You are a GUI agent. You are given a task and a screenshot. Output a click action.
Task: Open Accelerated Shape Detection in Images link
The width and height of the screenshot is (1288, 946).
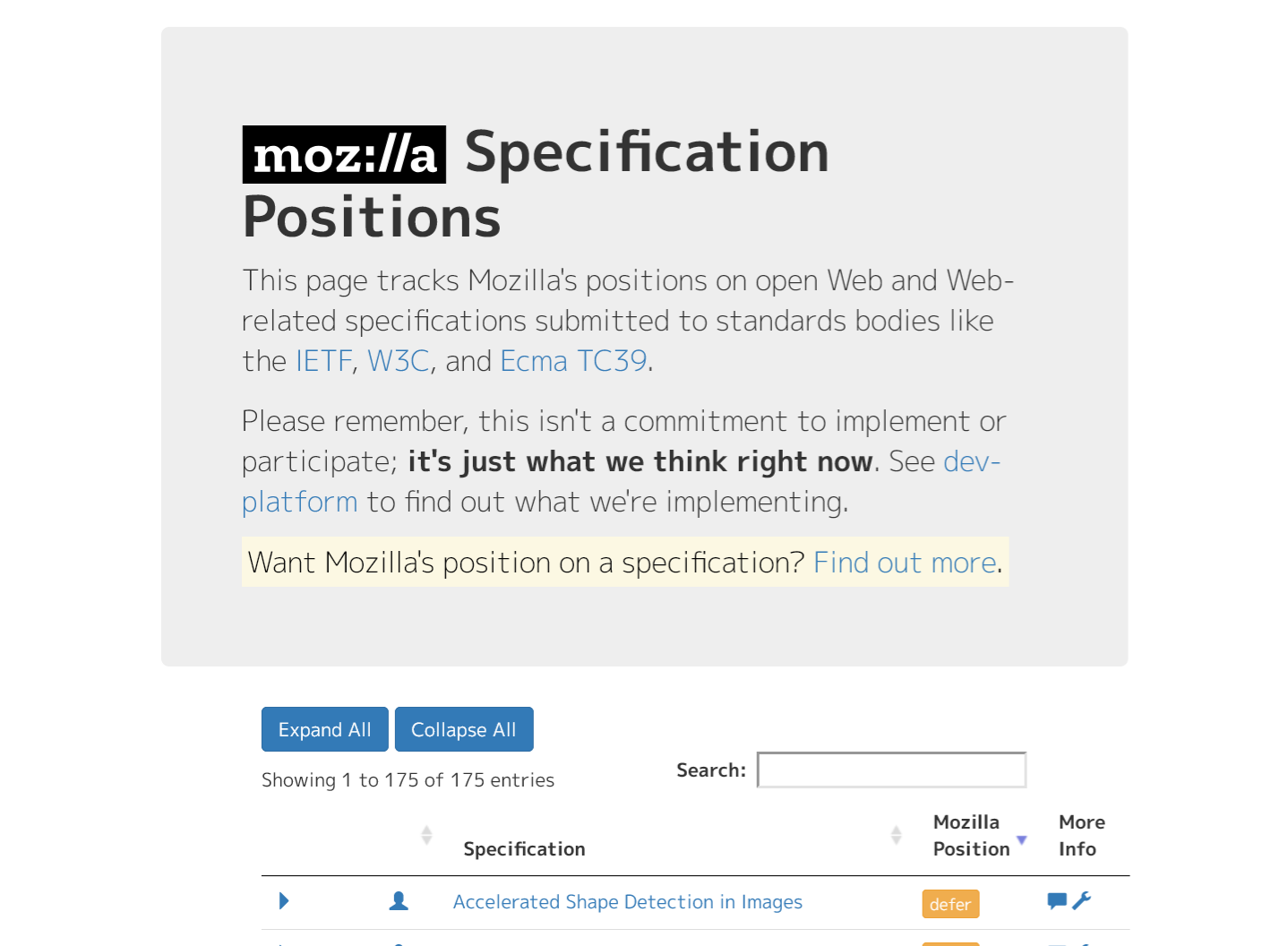628,902
